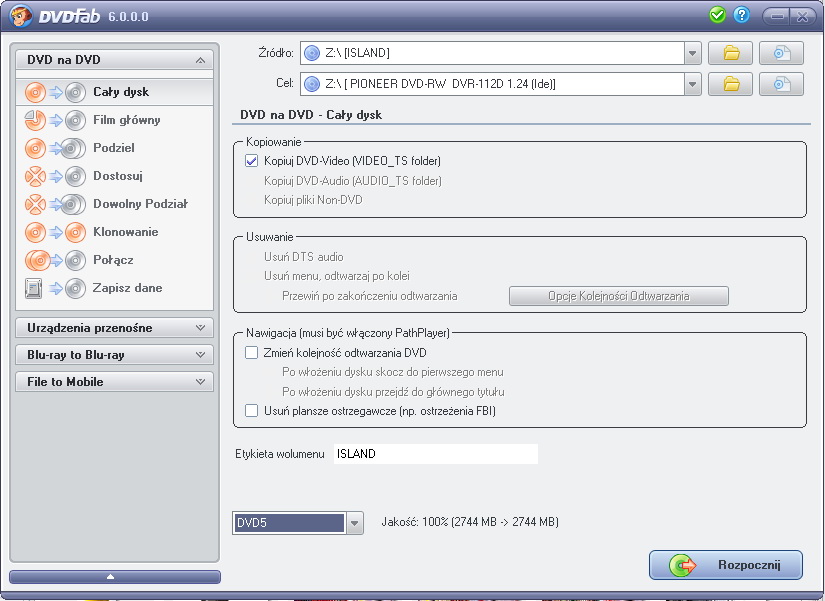
Task: Select Cały dysk mode
Action: (x=115, y=92)
